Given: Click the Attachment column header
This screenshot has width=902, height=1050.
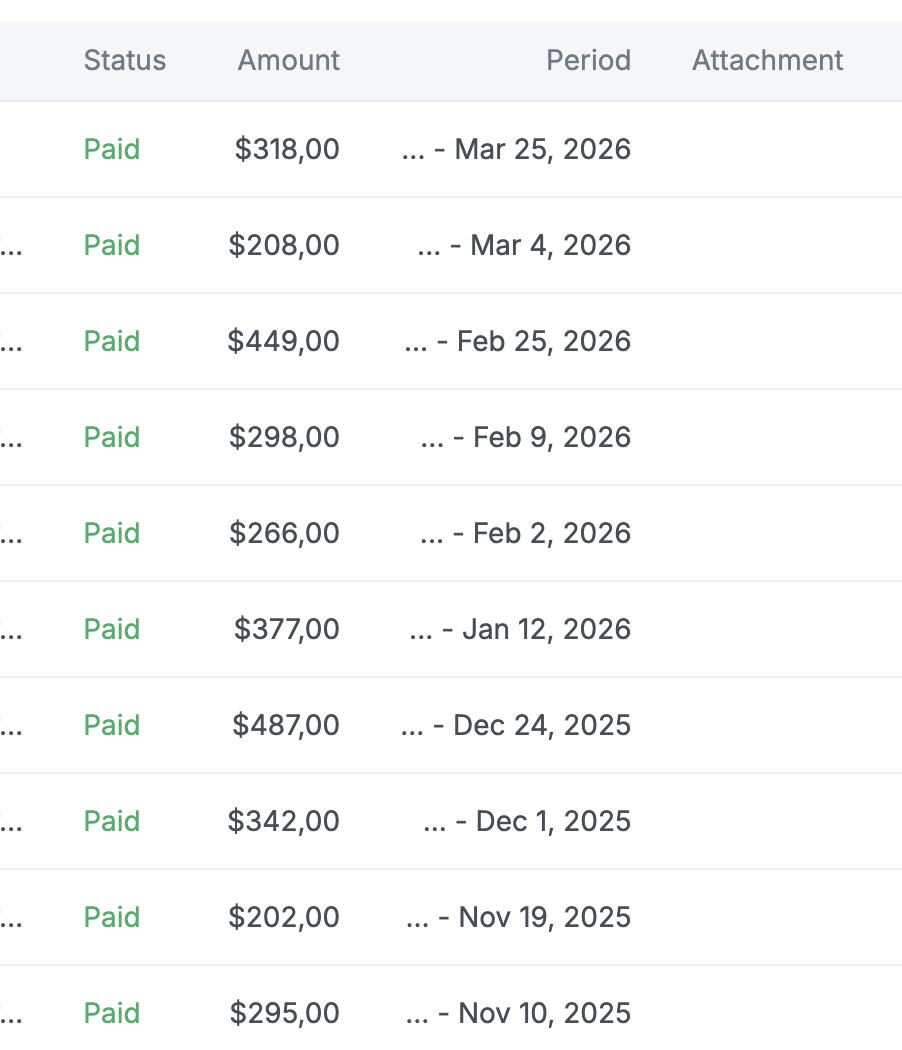Looking at the screenshot, I should pyautogui.click(x=766, y=60).
